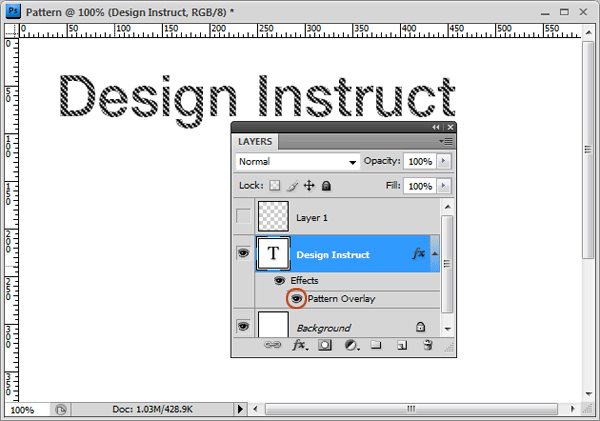This screenshot has width=600, height=421.
Task: Toggle lock position move icon
Action: [309, 186]
